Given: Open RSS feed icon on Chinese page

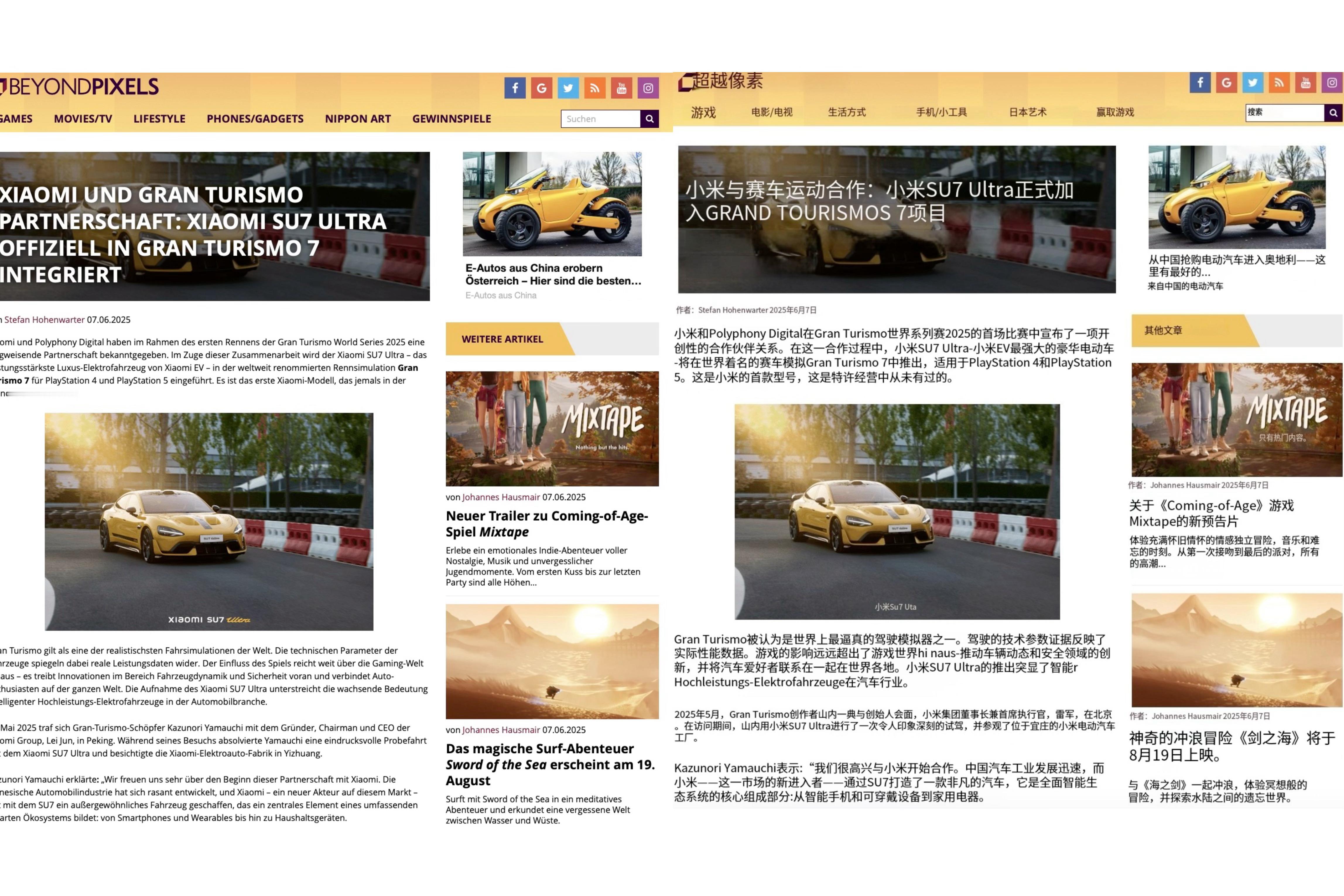Looking at the screenshot, I should pyautogui.click(x=1279, y=83).
